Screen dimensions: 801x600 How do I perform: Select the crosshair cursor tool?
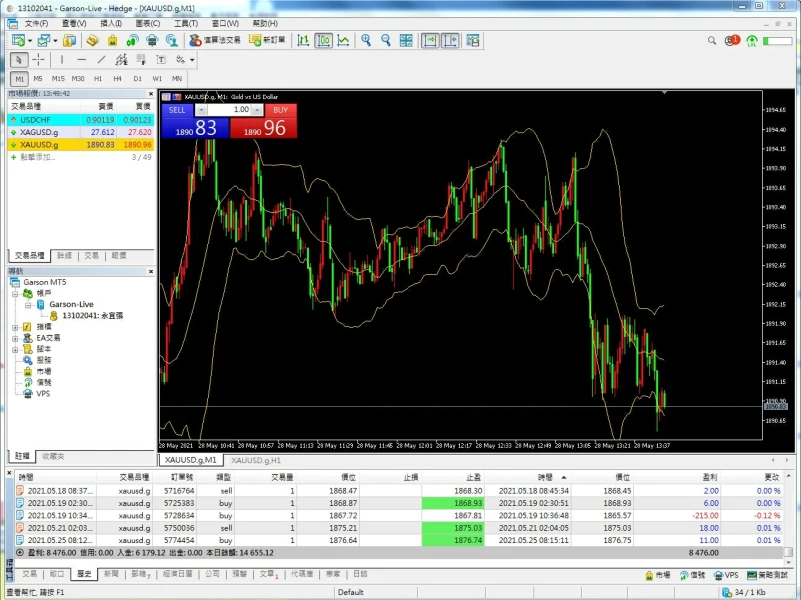coord(38,60)
